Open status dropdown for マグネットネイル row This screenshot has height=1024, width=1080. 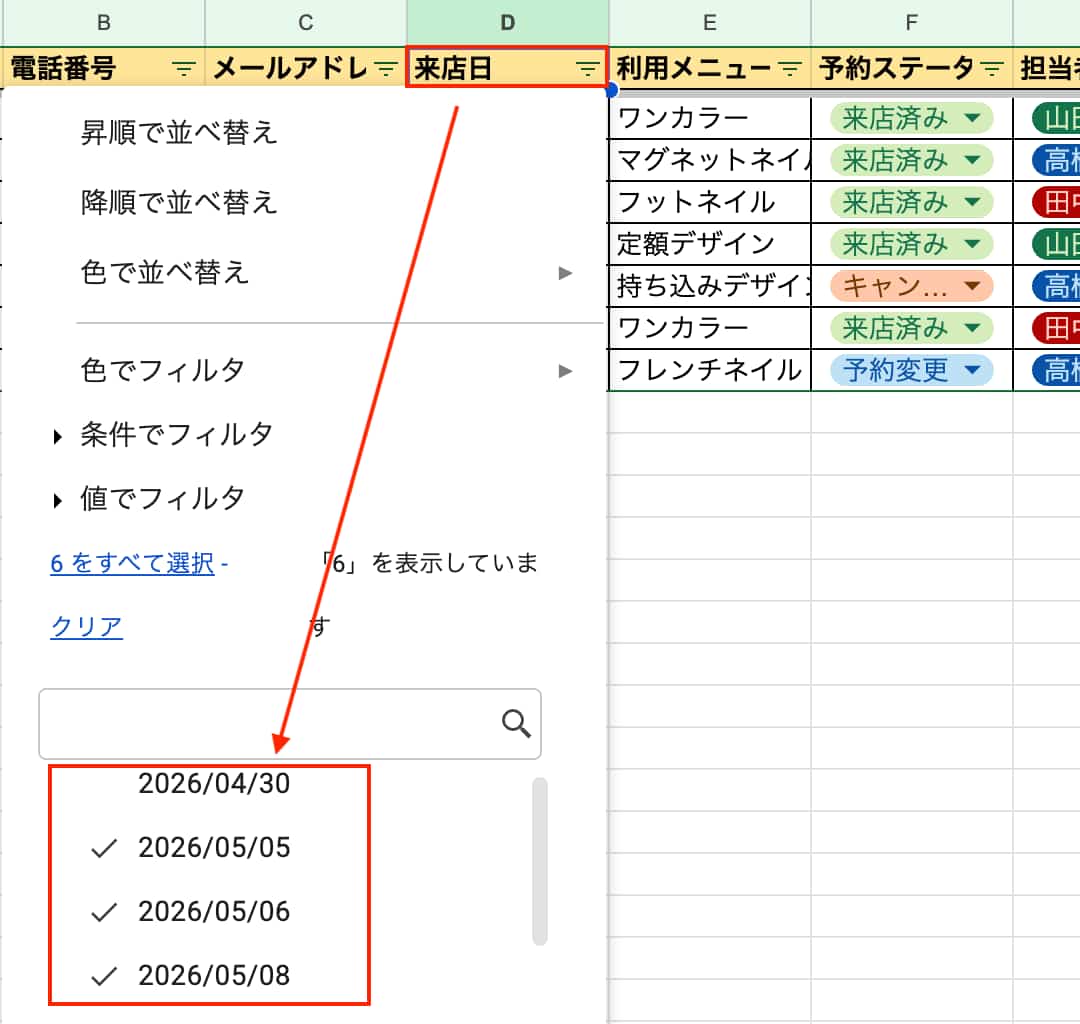coord(973,160)
